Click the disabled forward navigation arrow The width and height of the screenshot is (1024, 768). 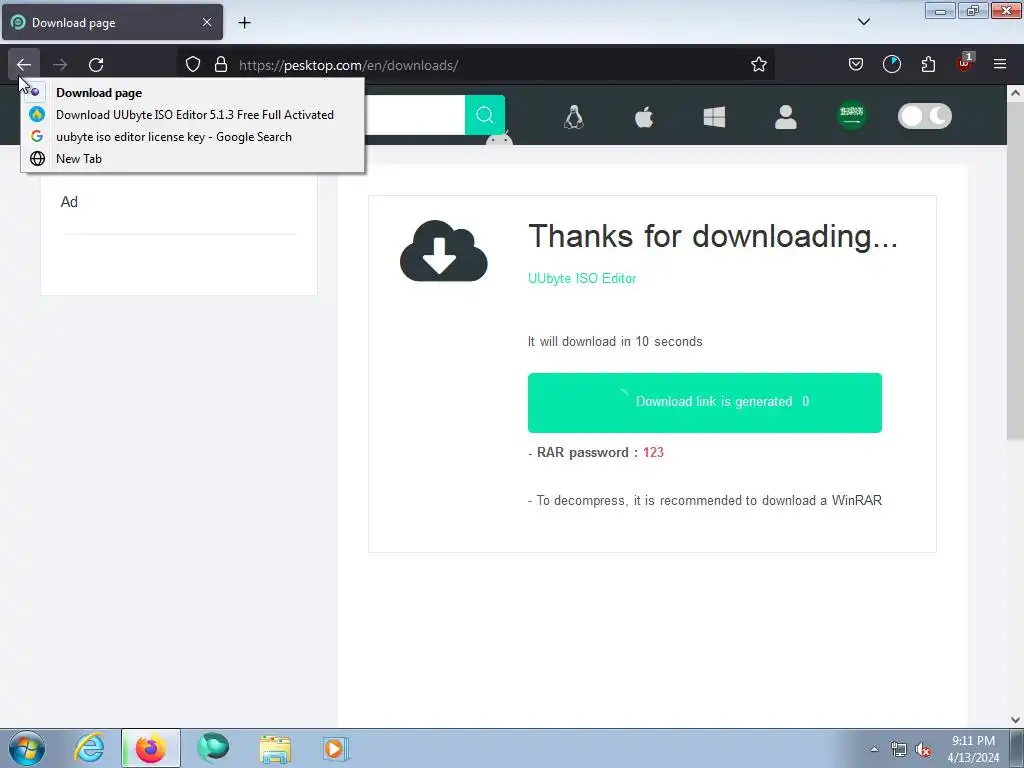60,65
